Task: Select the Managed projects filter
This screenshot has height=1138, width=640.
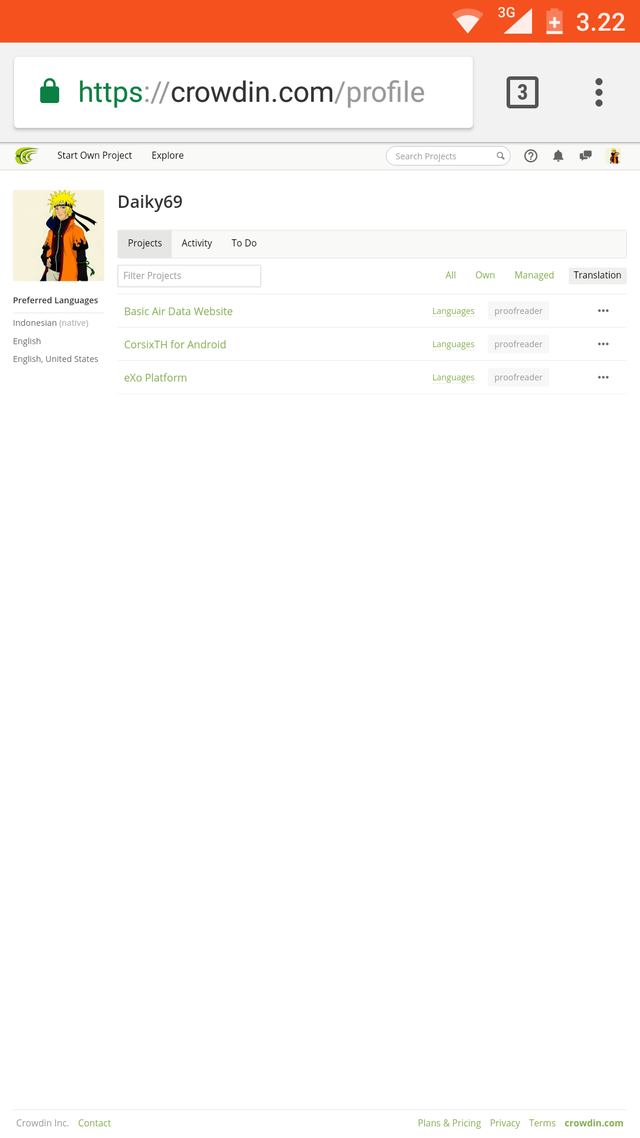Action: [x=534, y=275]
